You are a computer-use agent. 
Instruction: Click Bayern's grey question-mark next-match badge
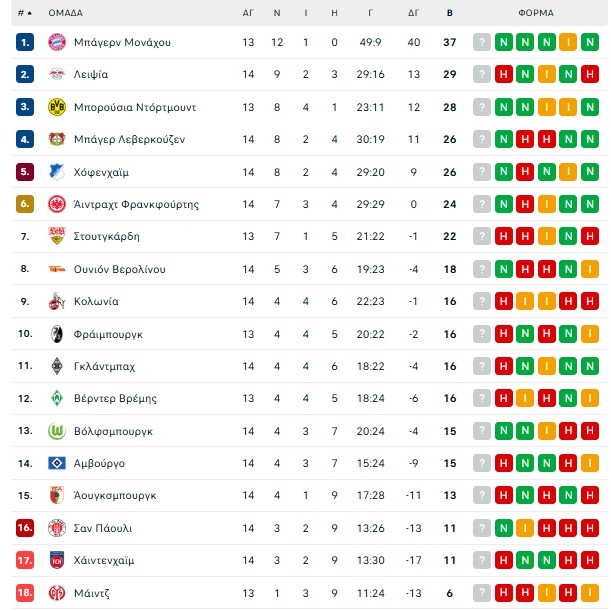(482, 42)
